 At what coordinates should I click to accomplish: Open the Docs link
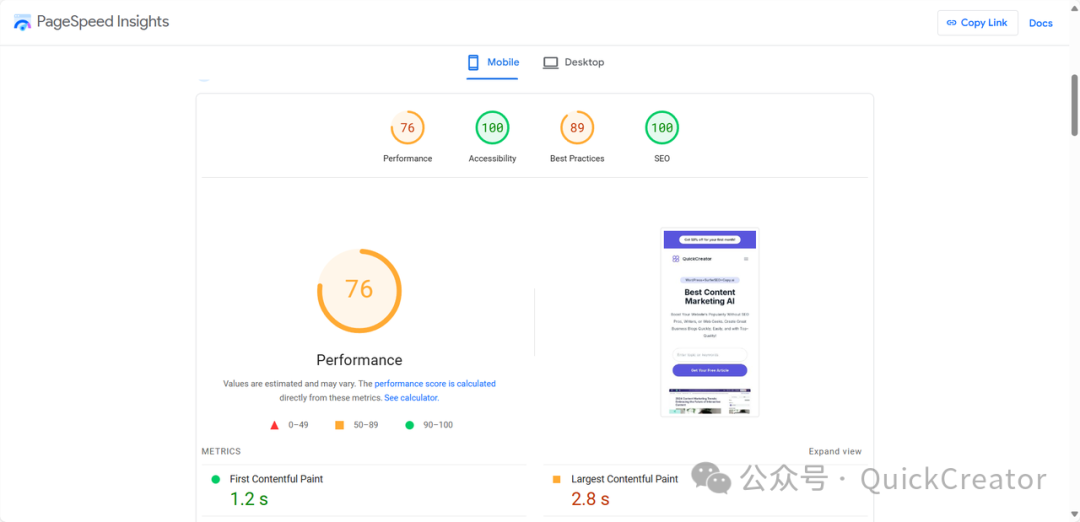click(1040, 23)
